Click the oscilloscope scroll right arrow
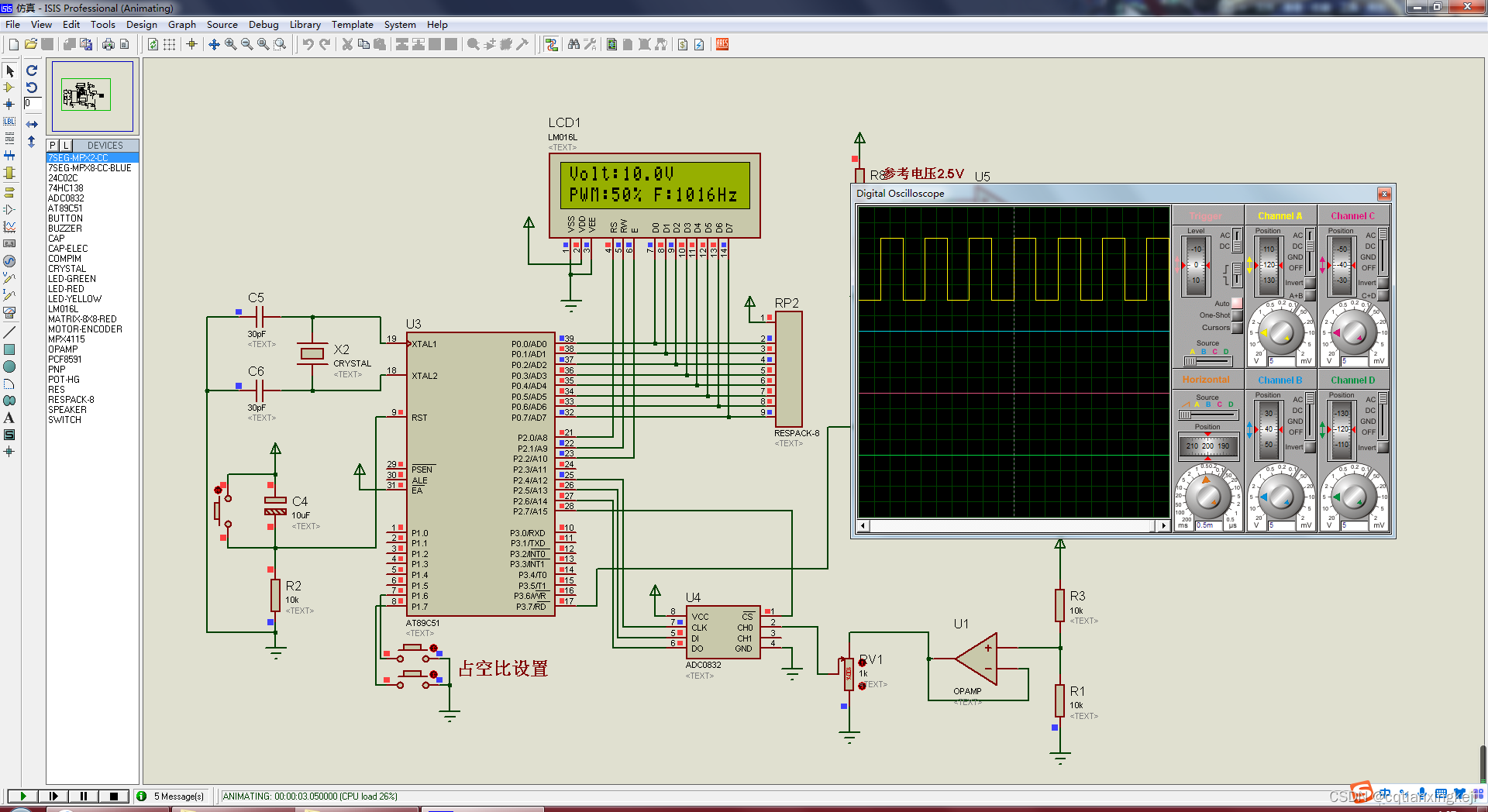1488x812 pixels. pyautogui.click(x=1163, y=526)
